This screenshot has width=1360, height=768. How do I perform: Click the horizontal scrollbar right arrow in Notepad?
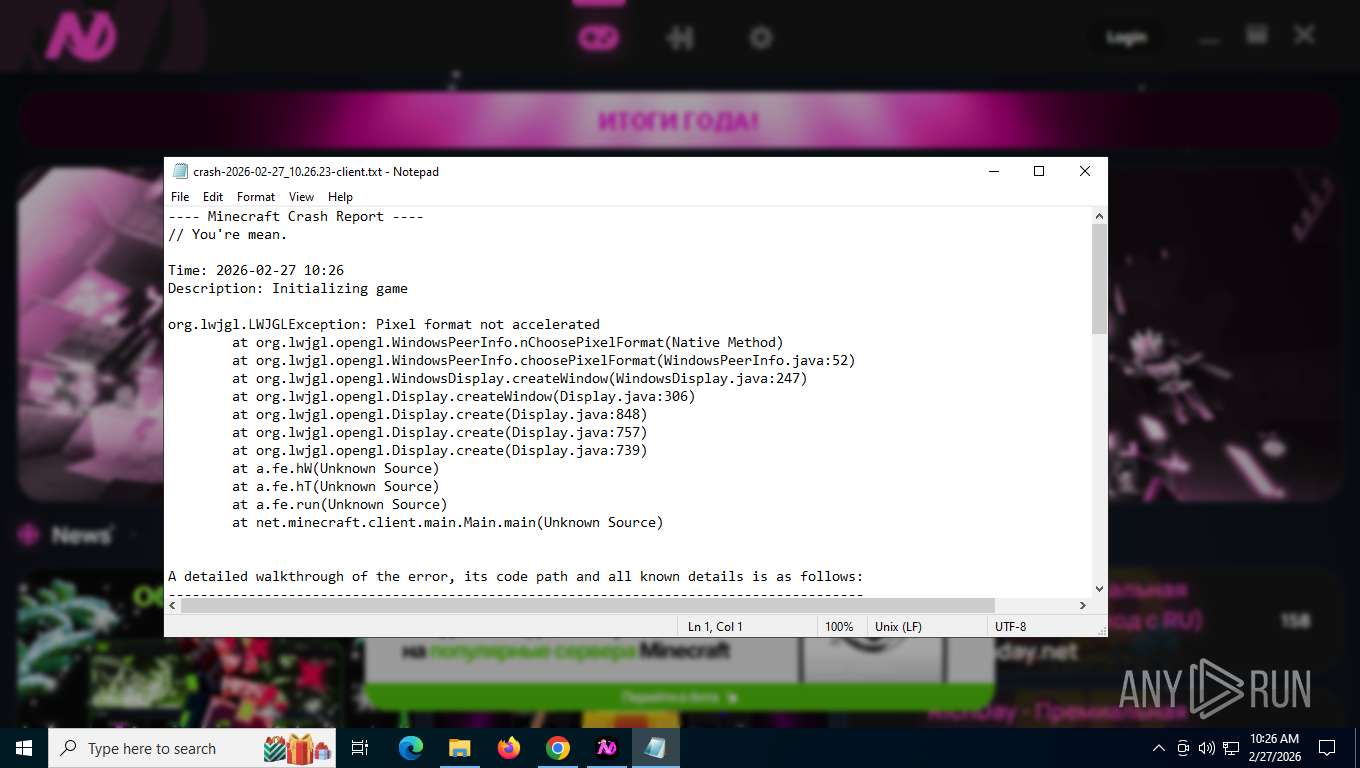pyautogui.click(x=1082, y=605)
